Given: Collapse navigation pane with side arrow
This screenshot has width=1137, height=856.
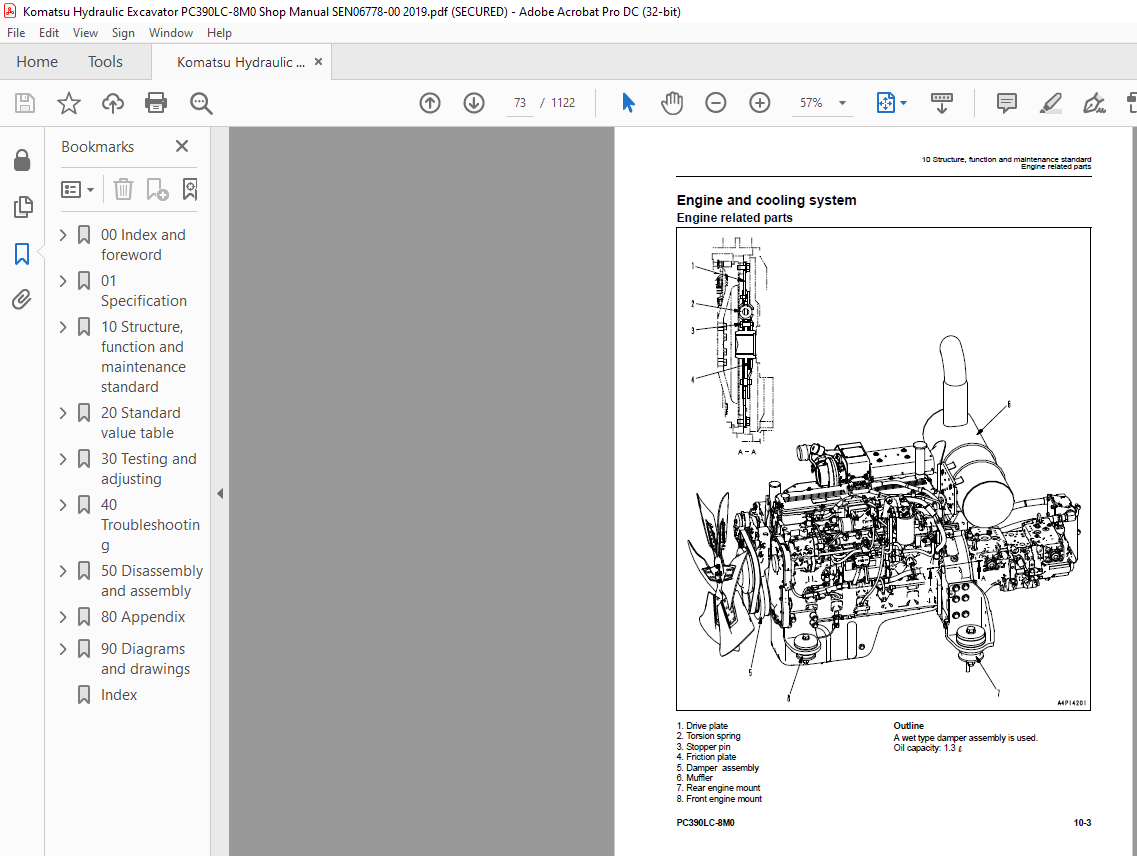Looking at the screenshot, I should [x=220, y=493].
